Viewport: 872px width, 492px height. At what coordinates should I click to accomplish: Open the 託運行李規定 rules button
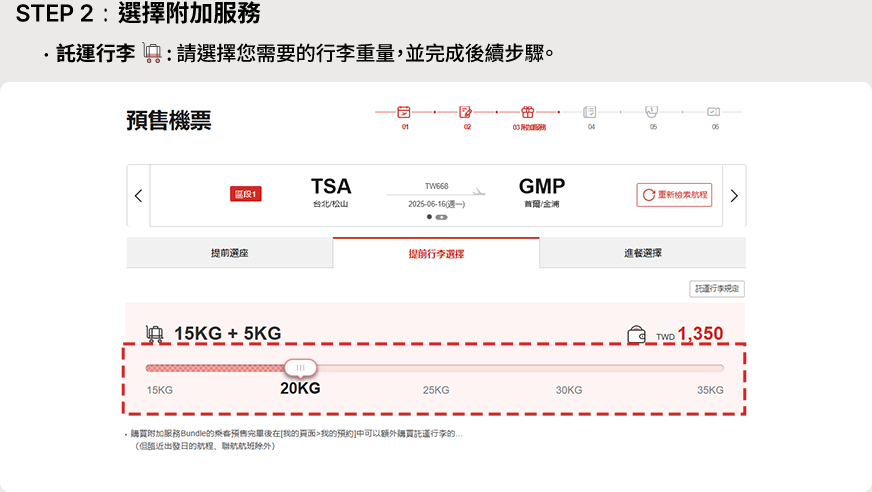tap(718, 289)
